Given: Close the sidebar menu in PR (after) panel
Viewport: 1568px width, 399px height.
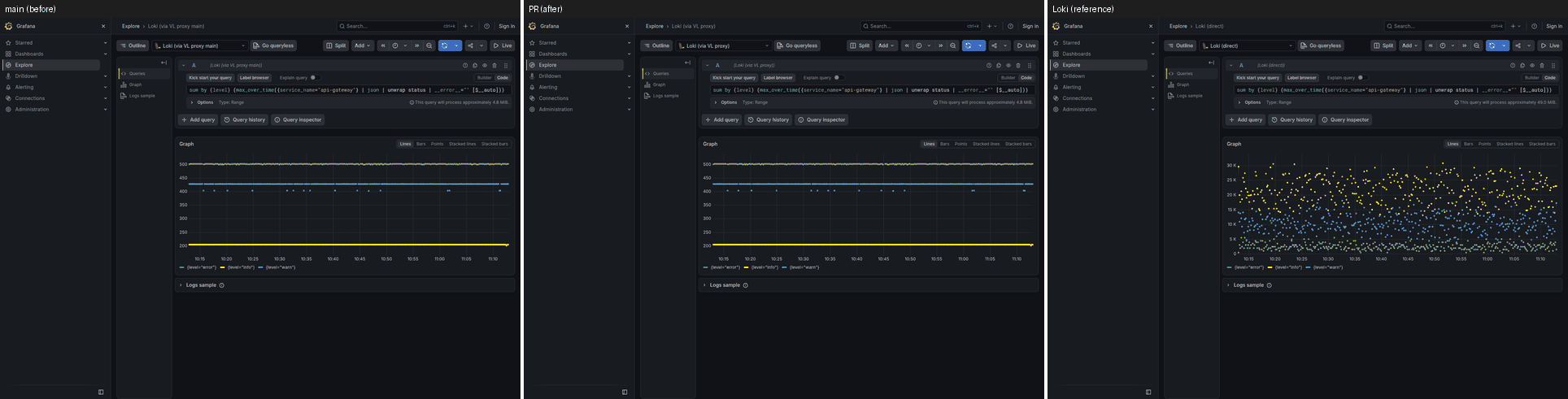Looking at the screenshot, I should pos(627,26).
